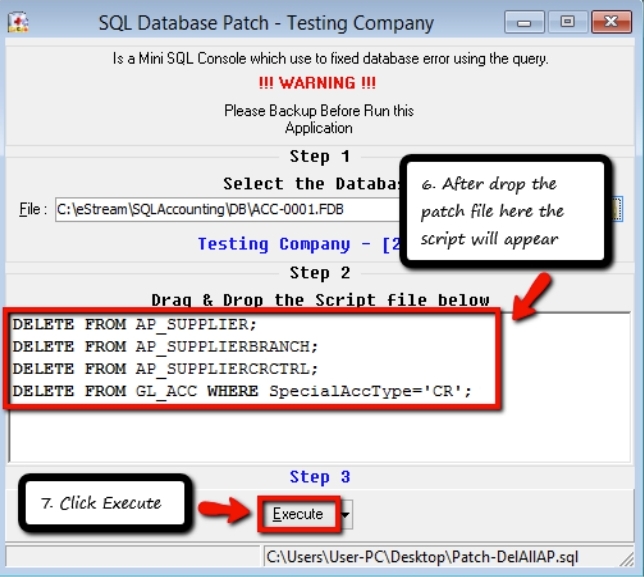
Task: Click the browse button beside the File field
Action: tap(616, 210)
